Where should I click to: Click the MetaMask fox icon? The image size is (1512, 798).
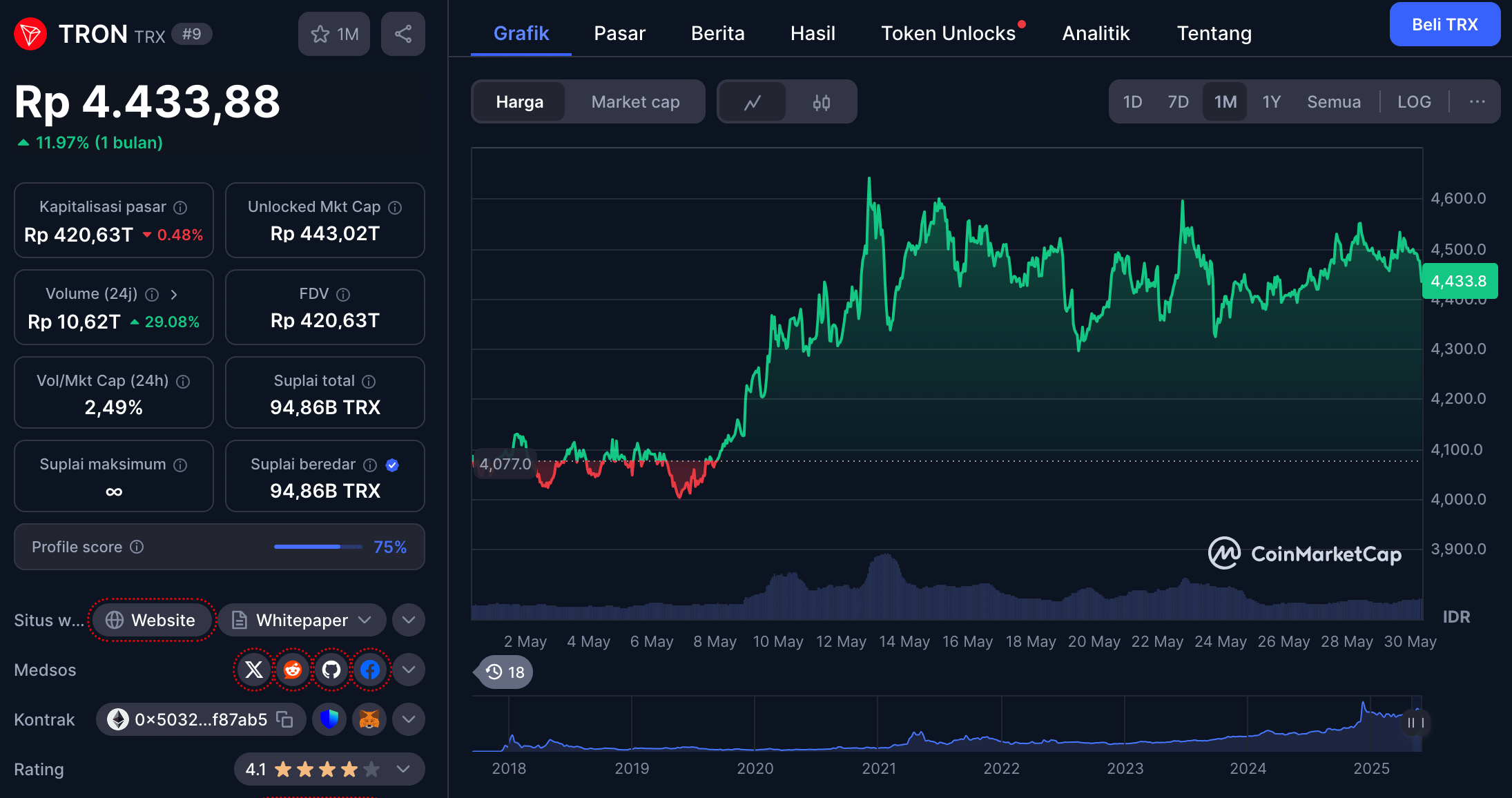(x=369, y=719)
